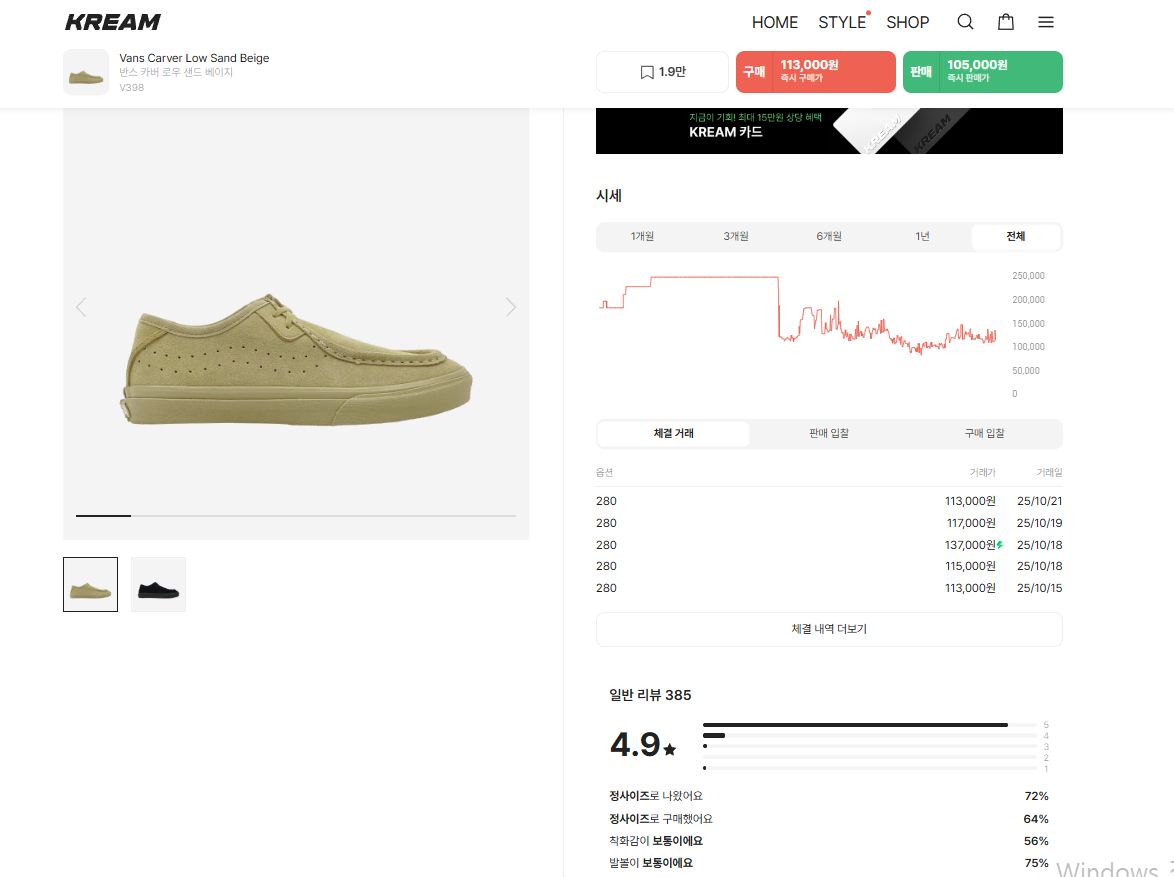Open the hamburger menu icon
This screenshot has height=877, width=1174.
coord(1046,22)
